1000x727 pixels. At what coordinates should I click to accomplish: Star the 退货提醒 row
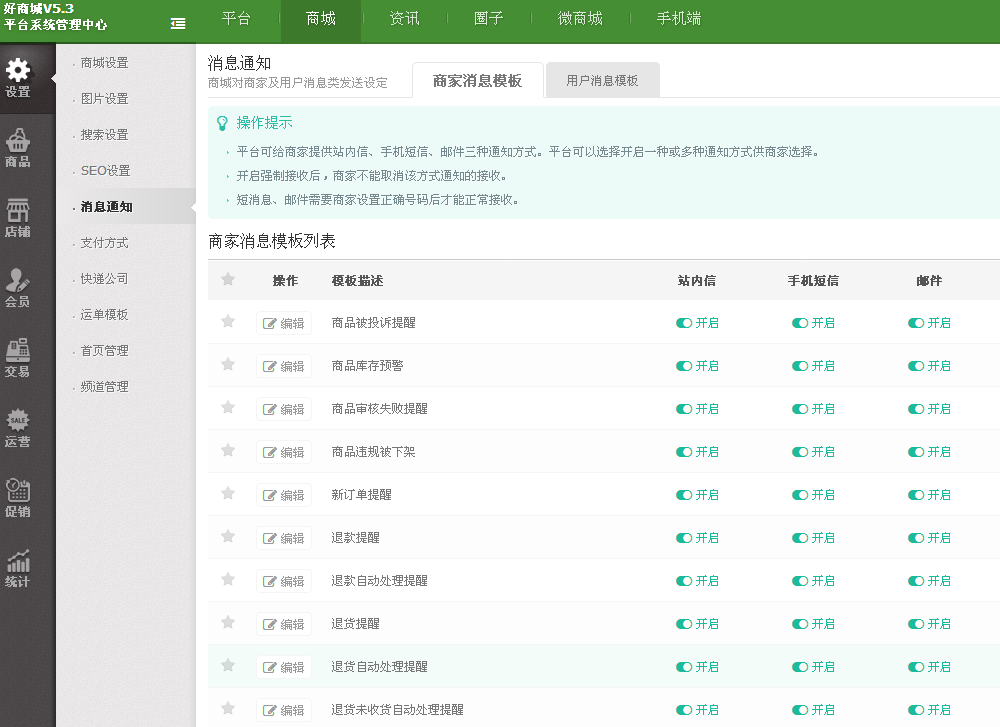click(x=228, y=622)
